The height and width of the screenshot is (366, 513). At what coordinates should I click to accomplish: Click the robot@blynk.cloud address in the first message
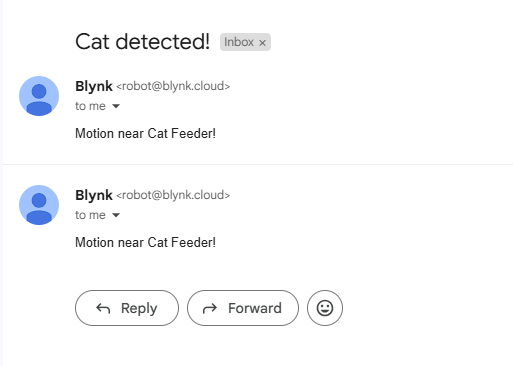coord(173,86)
